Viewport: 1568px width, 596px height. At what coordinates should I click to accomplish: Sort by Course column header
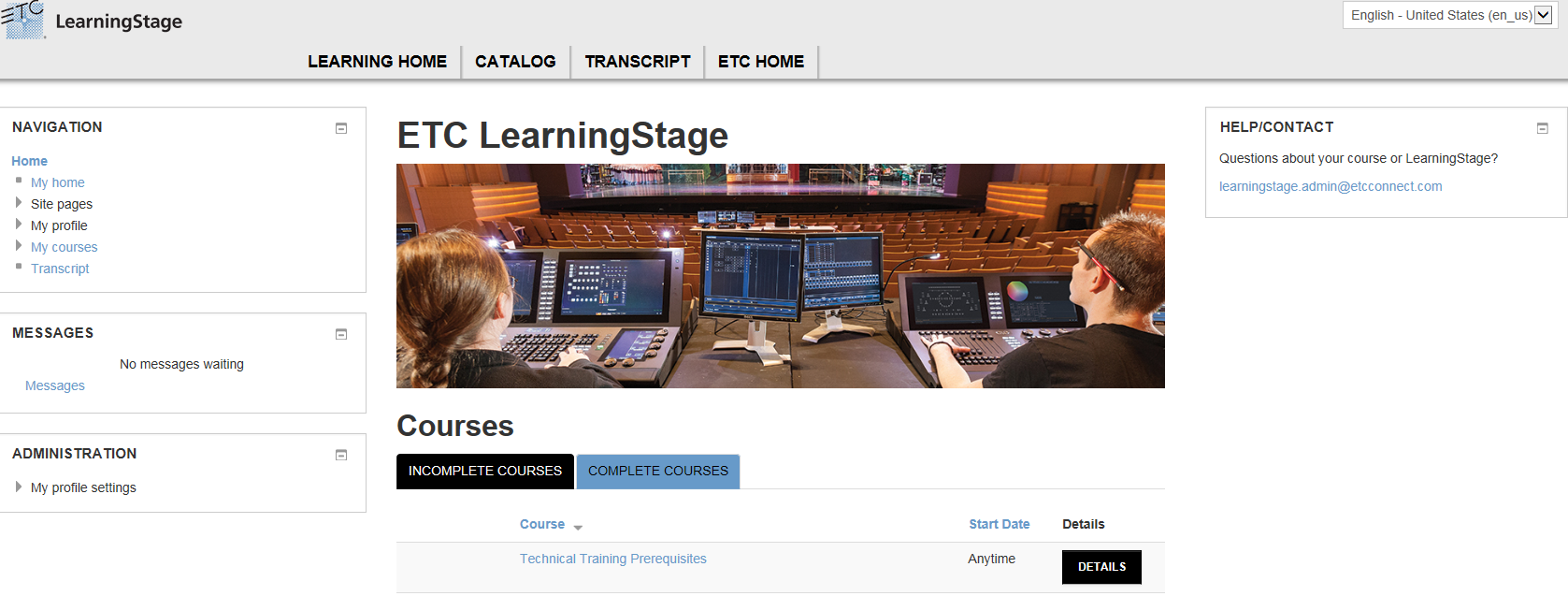click(542, 524)
